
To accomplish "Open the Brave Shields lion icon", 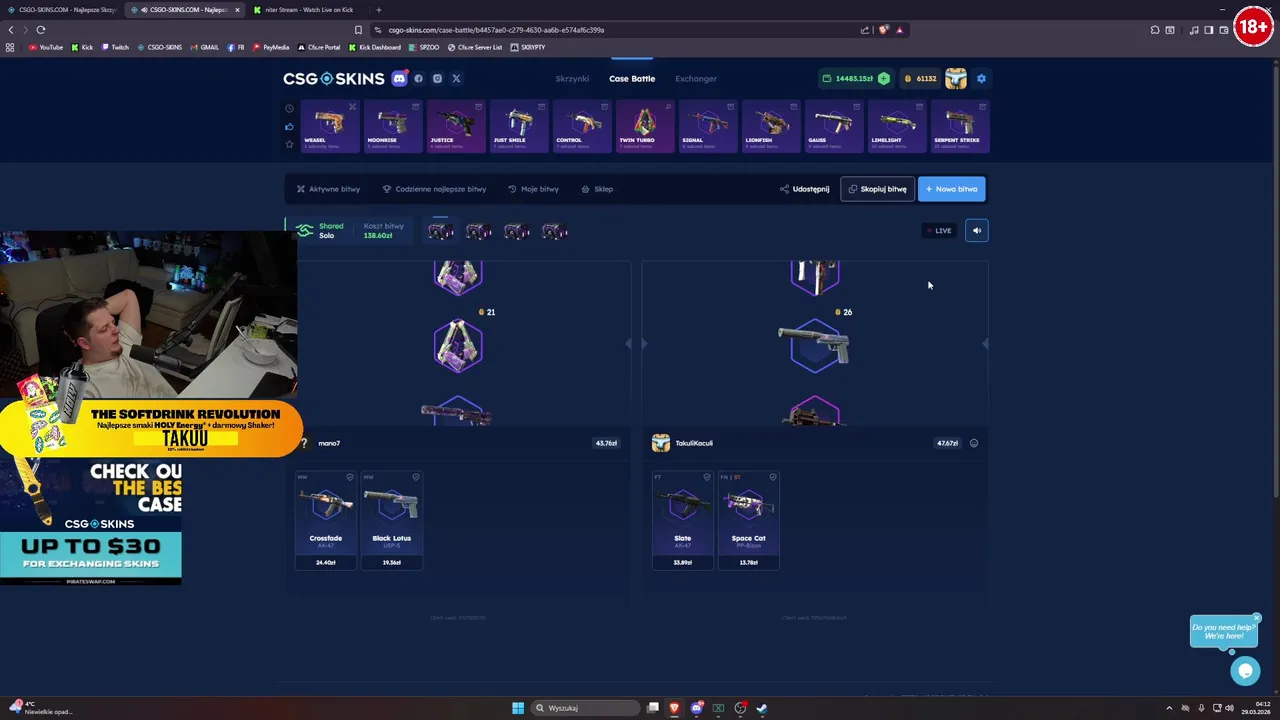I will point(883,30).
